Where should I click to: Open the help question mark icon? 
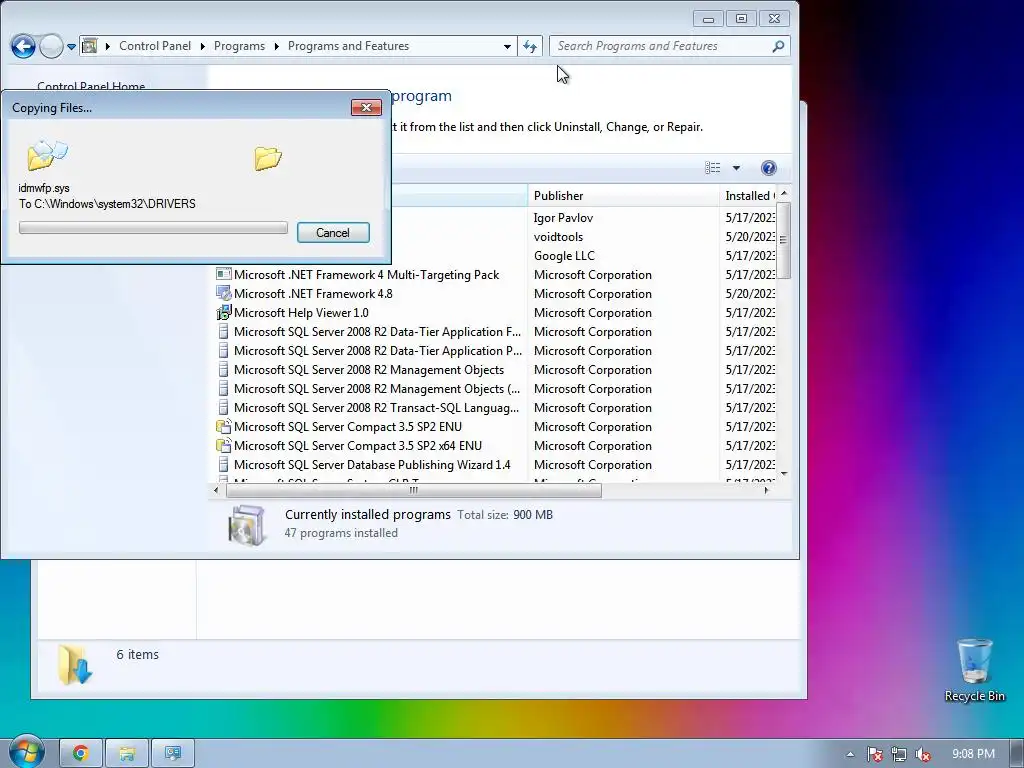coord(769,168)
